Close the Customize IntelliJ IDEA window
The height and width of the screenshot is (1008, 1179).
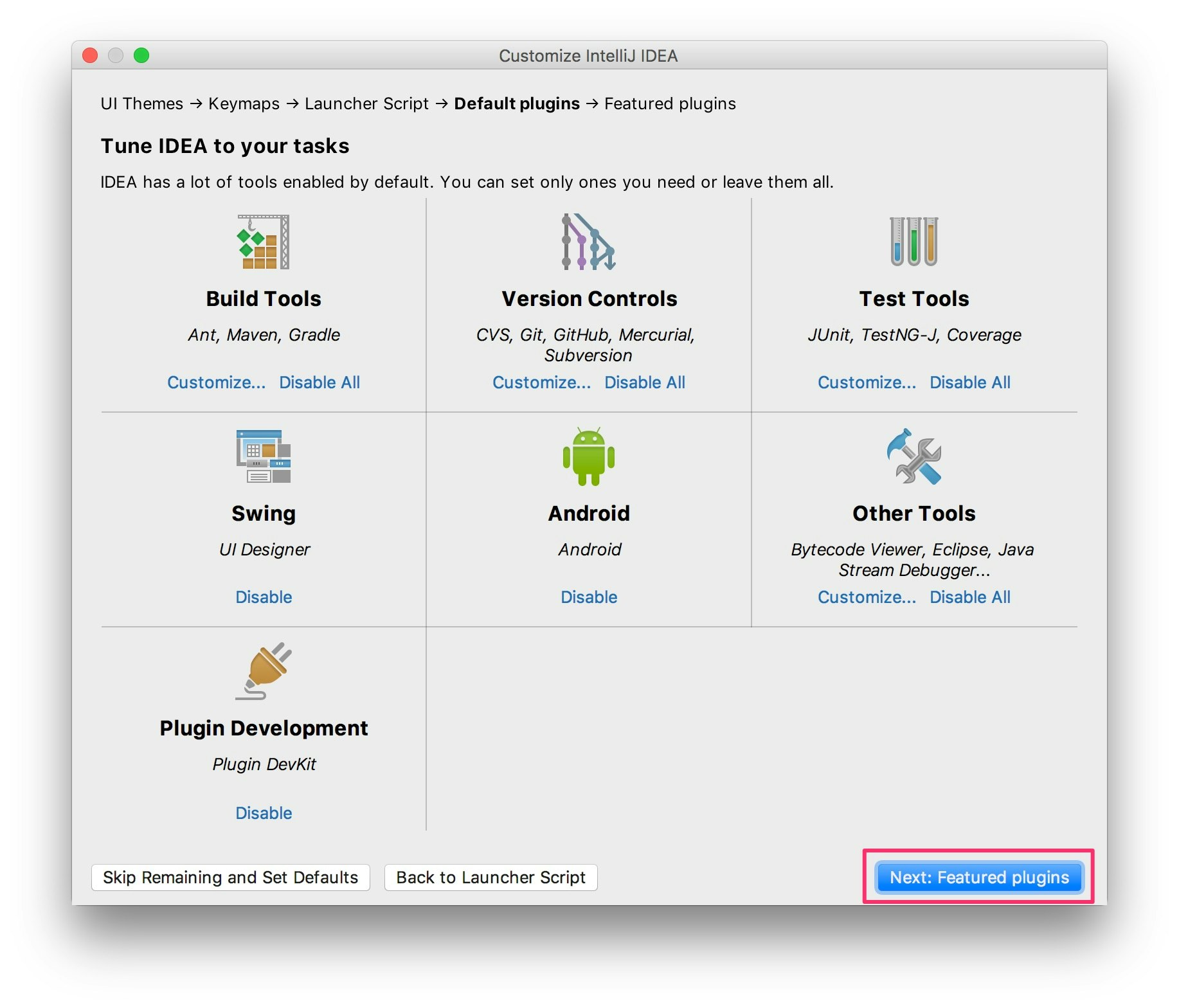[x=90, y=55]
